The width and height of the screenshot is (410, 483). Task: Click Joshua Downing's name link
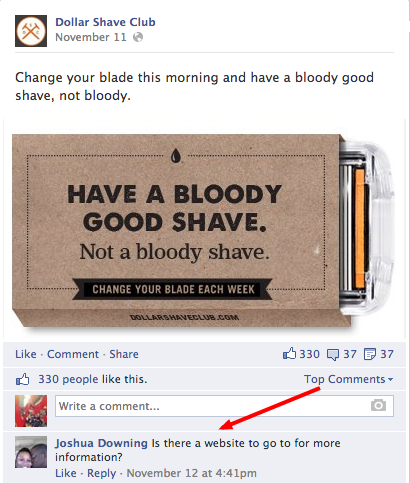tap(101, 443)
